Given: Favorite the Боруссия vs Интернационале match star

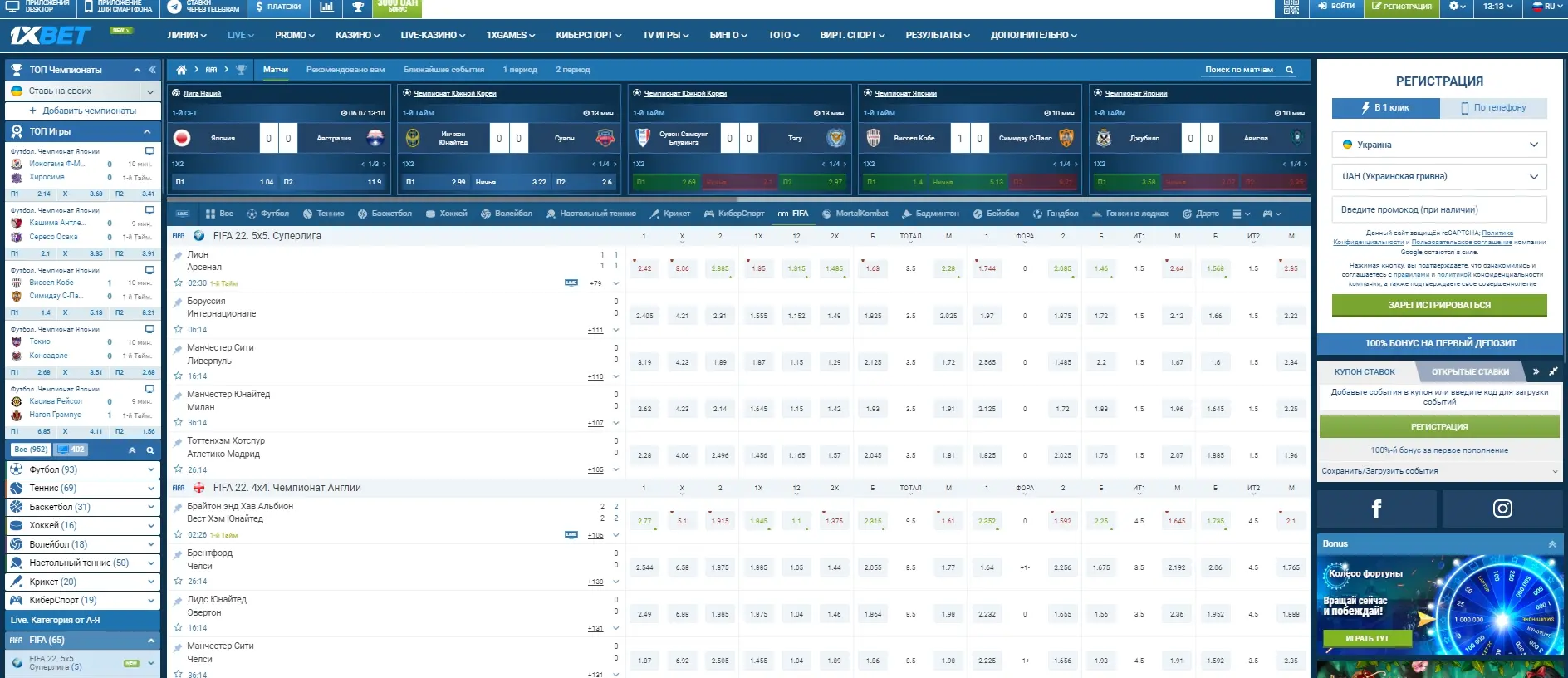Looking at the screenshot, I should point(178,330).
